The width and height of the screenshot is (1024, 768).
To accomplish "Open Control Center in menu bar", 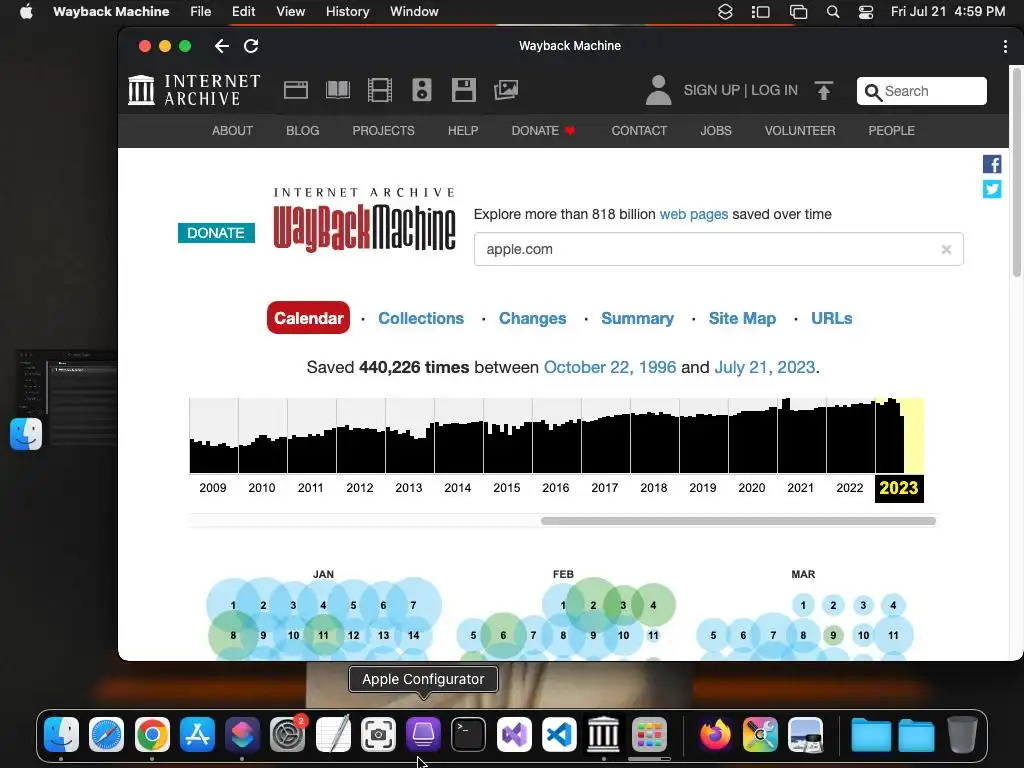I will pyautogui.click(x=866, y=12).
